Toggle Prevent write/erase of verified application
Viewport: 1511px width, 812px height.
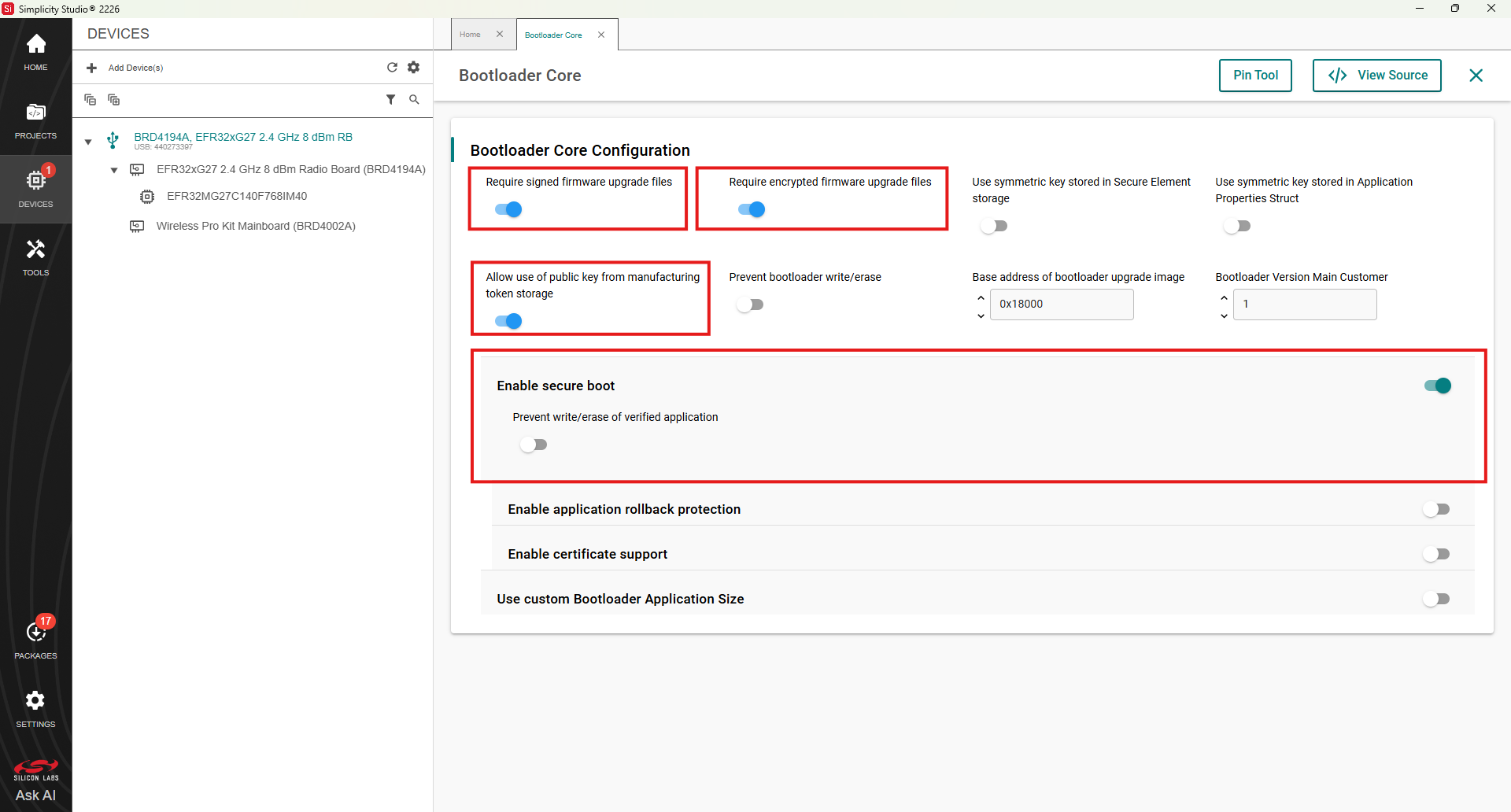click(x=534, y=445)
